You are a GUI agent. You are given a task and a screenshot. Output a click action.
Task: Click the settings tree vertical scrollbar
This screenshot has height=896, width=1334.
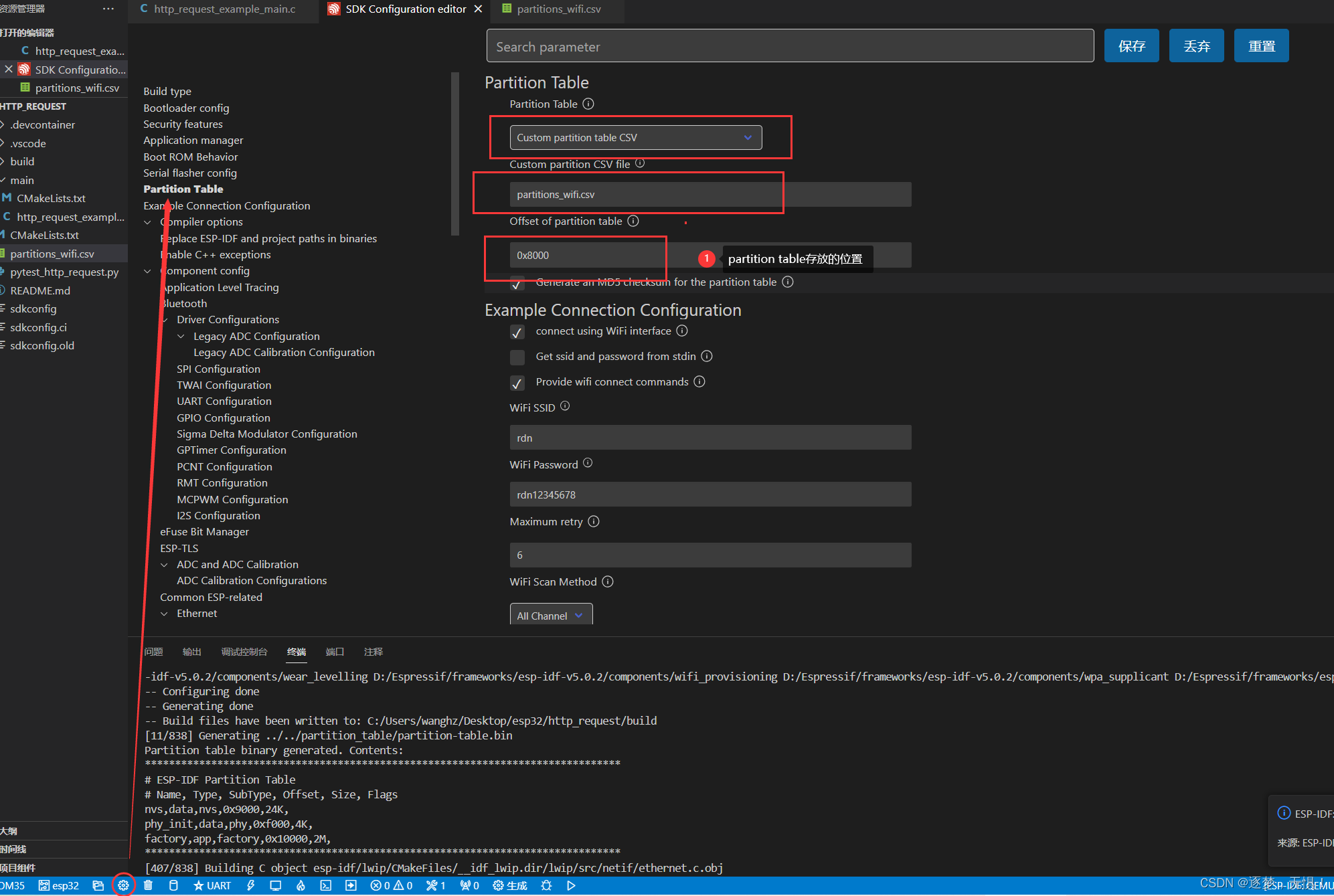tap(455, 154)
